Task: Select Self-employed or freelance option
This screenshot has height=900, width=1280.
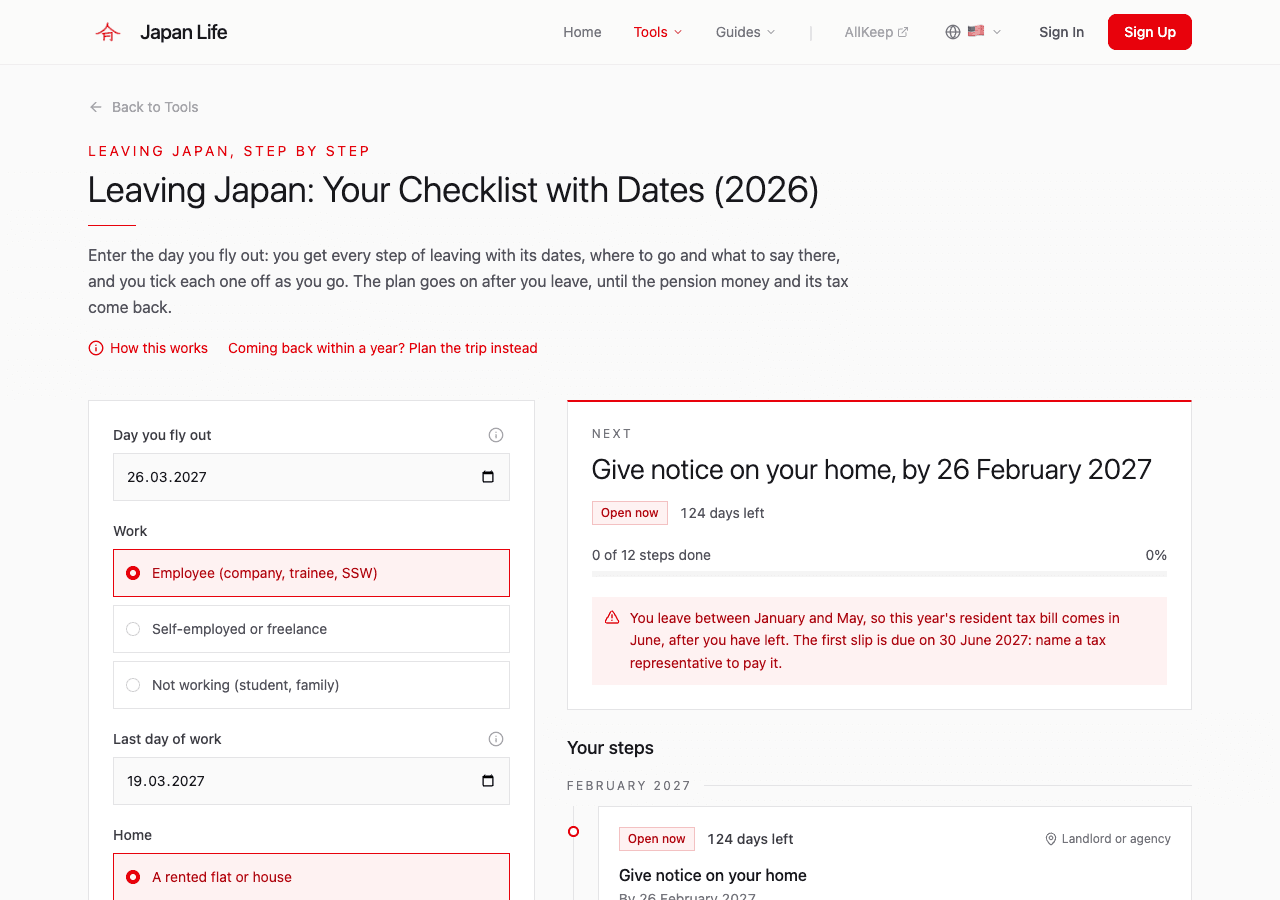Action: click(x=311, y=629)
